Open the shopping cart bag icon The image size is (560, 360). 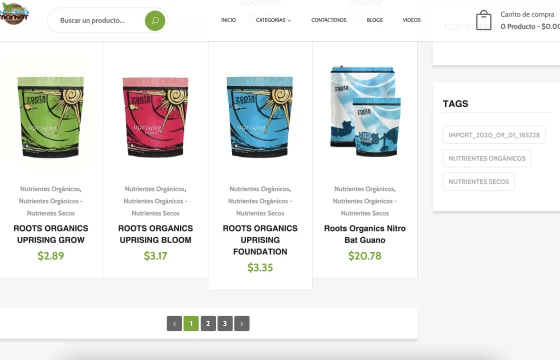pyautogui.click(x=484, y=20)
